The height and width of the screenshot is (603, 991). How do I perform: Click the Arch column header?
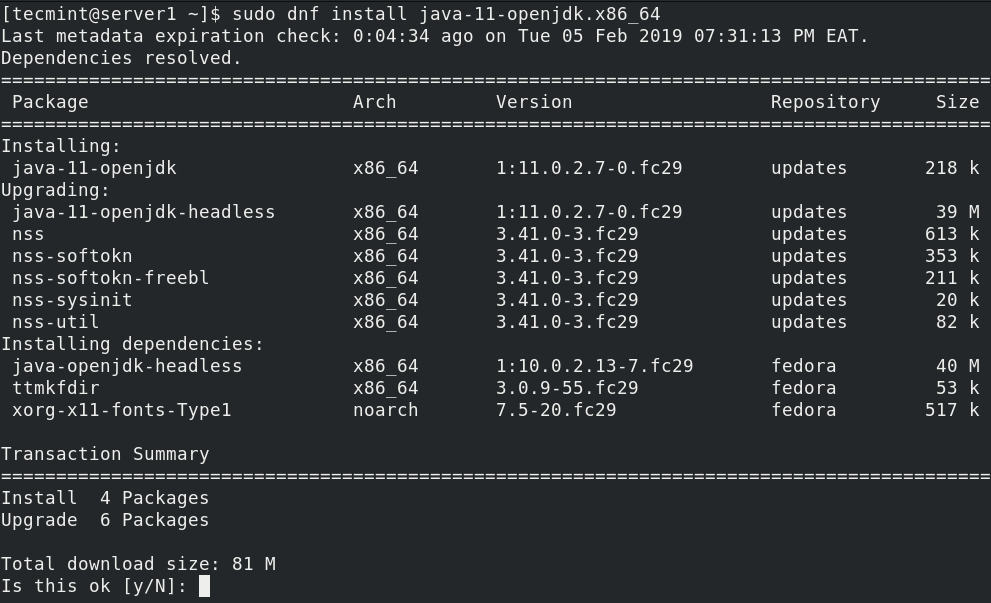[x=374, y=102]
